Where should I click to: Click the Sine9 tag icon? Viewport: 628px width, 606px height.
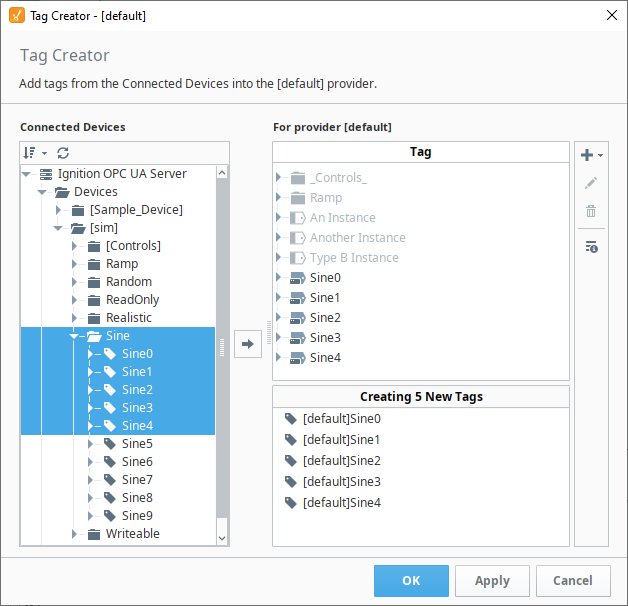pos(110,516)
